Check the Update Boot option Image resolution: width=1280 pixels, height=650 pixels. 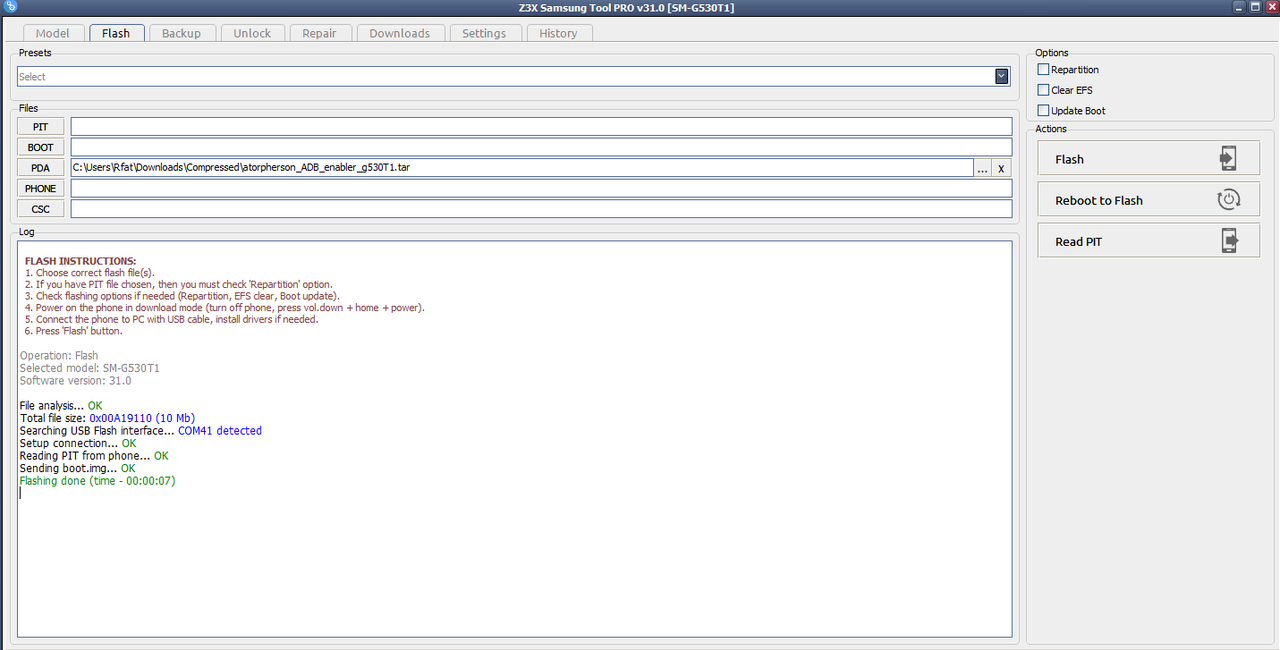click(x=1043, y=110)
